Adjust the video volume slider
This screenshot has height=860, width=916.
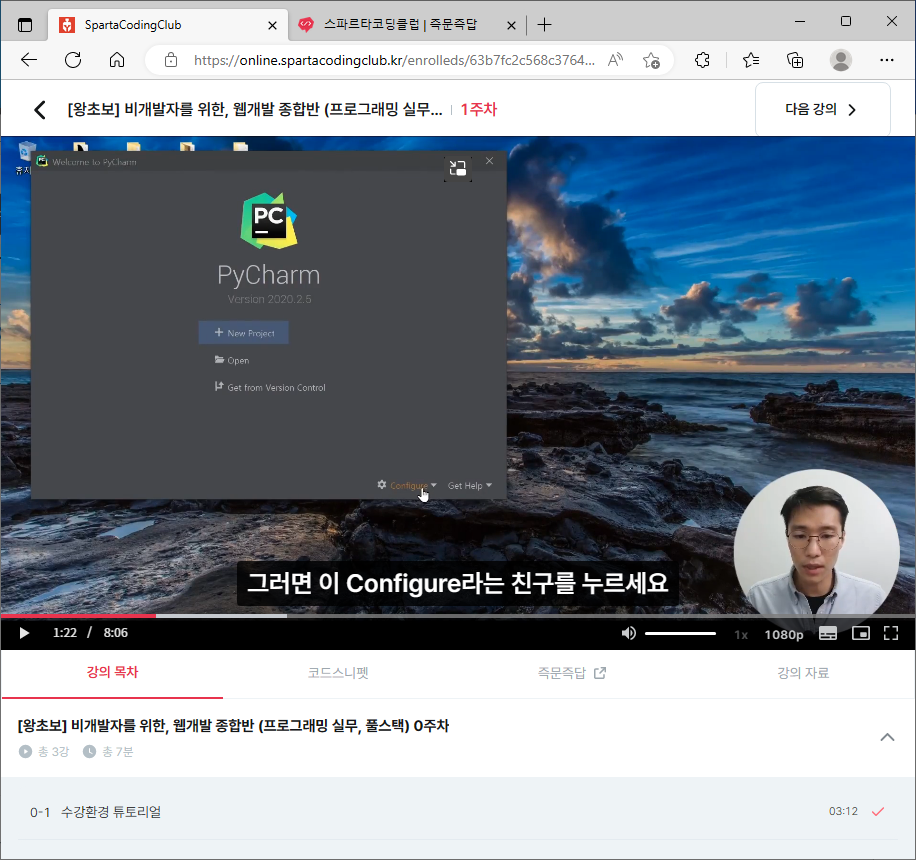pos(680,633)
